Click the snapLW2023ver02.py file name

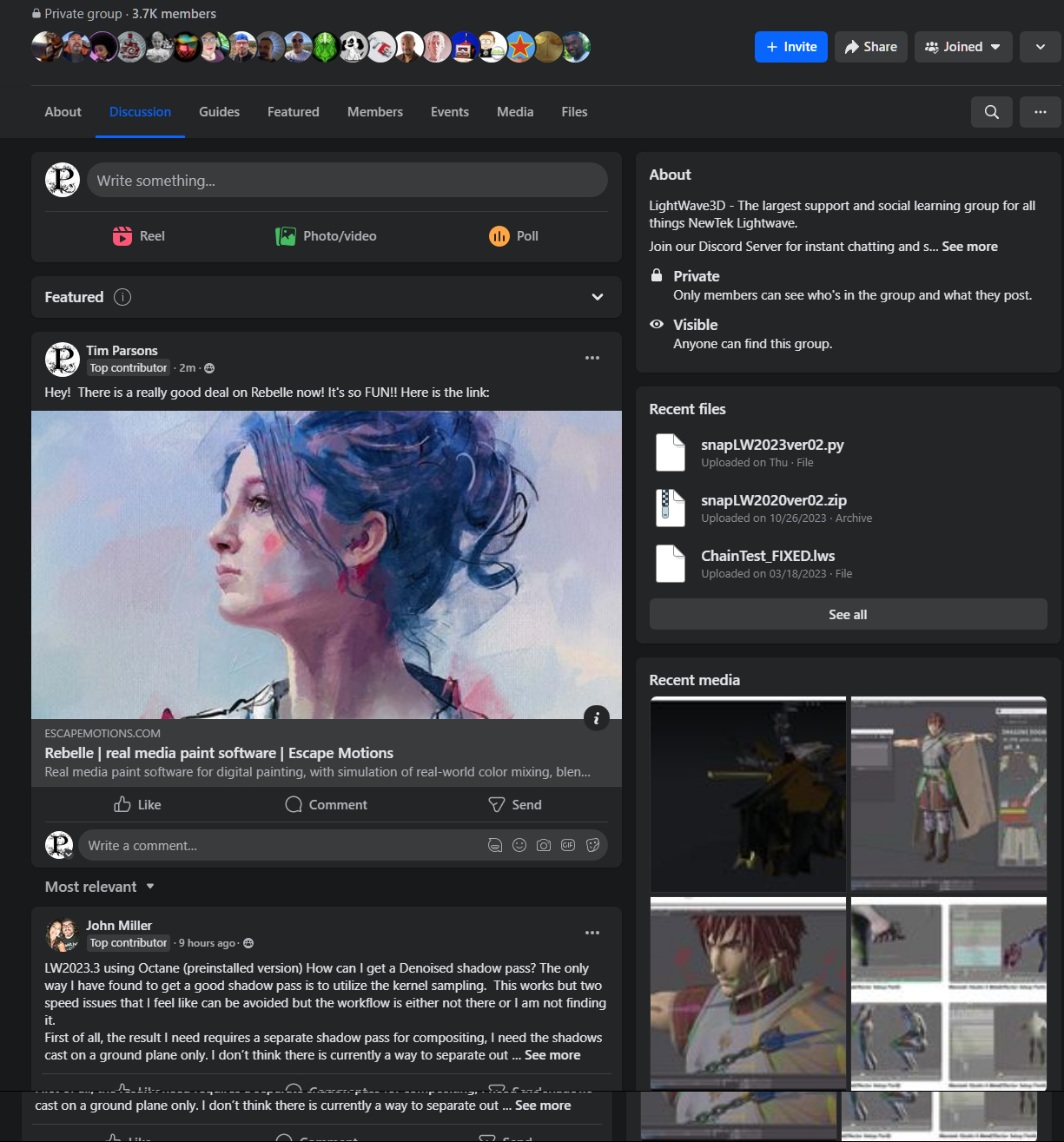(772, 445)
